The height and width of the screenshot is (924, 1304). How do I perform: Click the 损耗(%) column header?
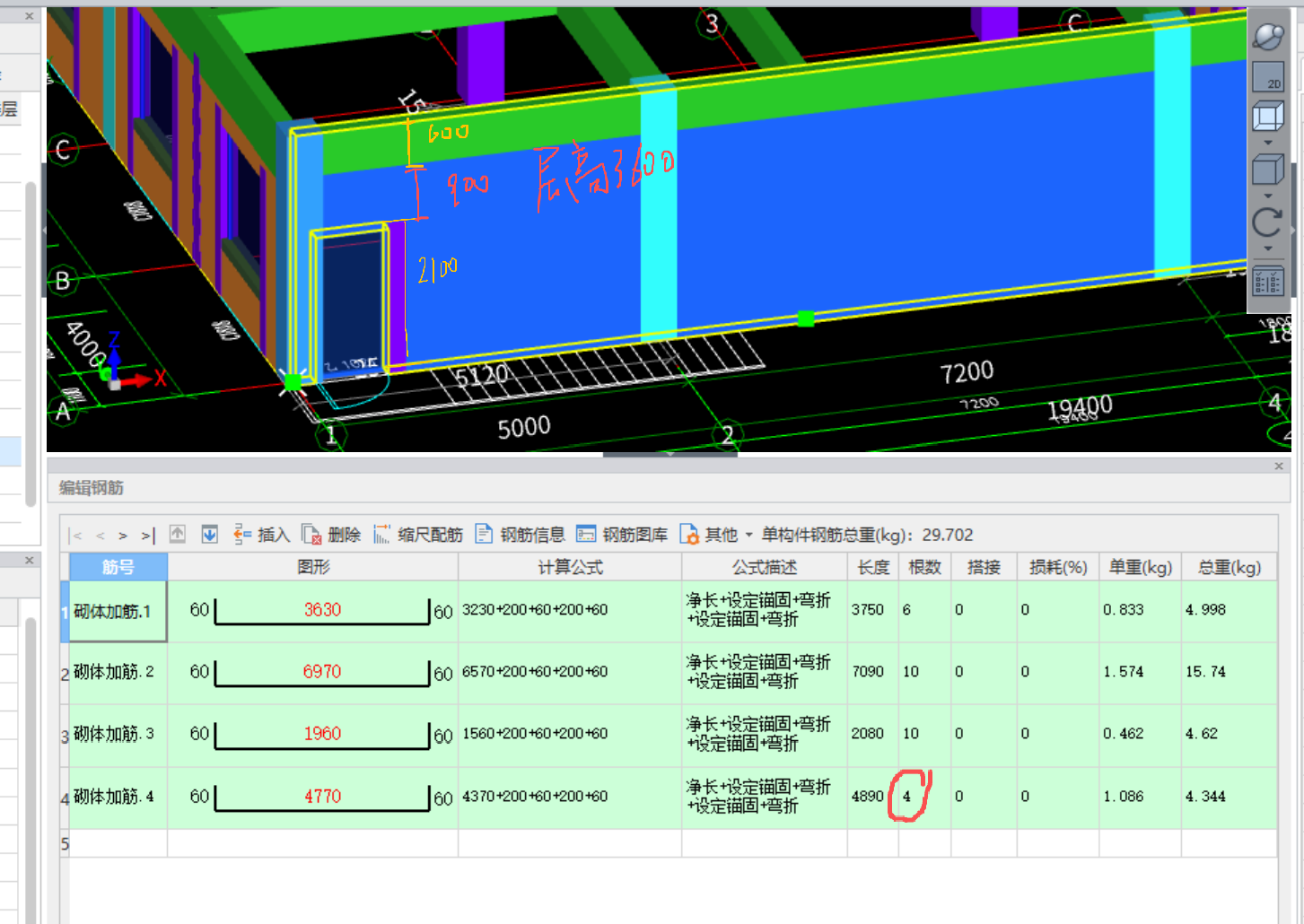pyautogui.click(x=1058, y=567)
